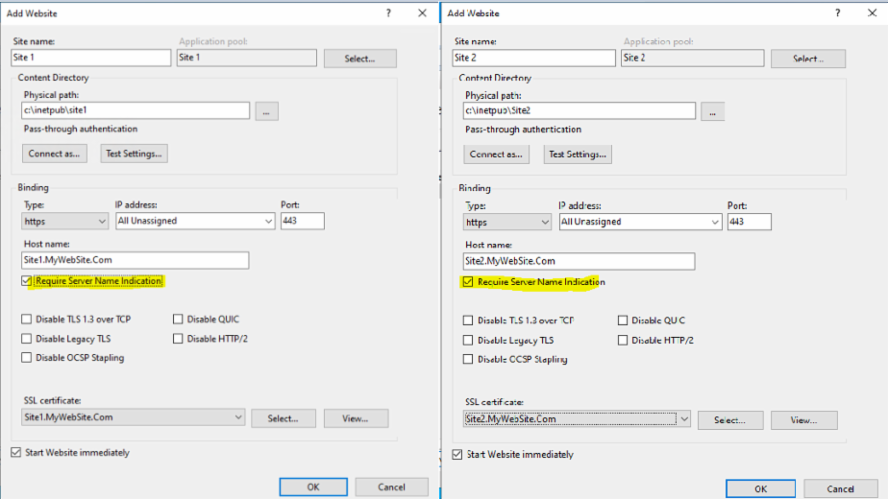Click Connect as button in Site 1 dialog
This screenshot has height=499, width=888.
pyautogui.click(x=54, y=153)
